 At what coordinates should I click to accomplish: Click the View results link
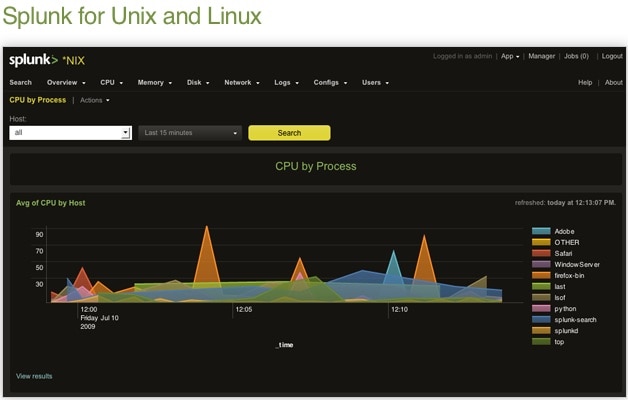coord(34,376)
